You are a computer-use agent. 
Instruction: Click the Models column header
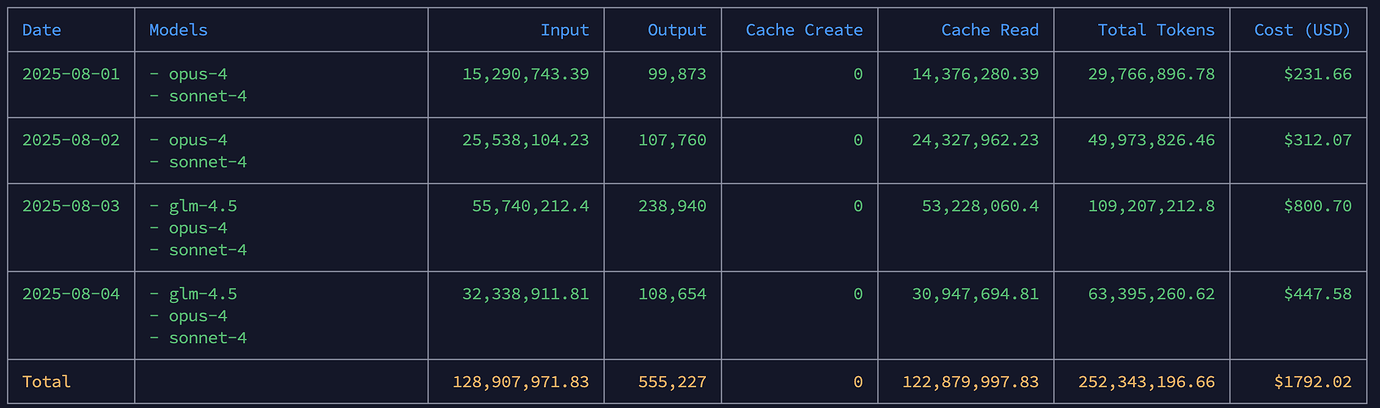179,30
